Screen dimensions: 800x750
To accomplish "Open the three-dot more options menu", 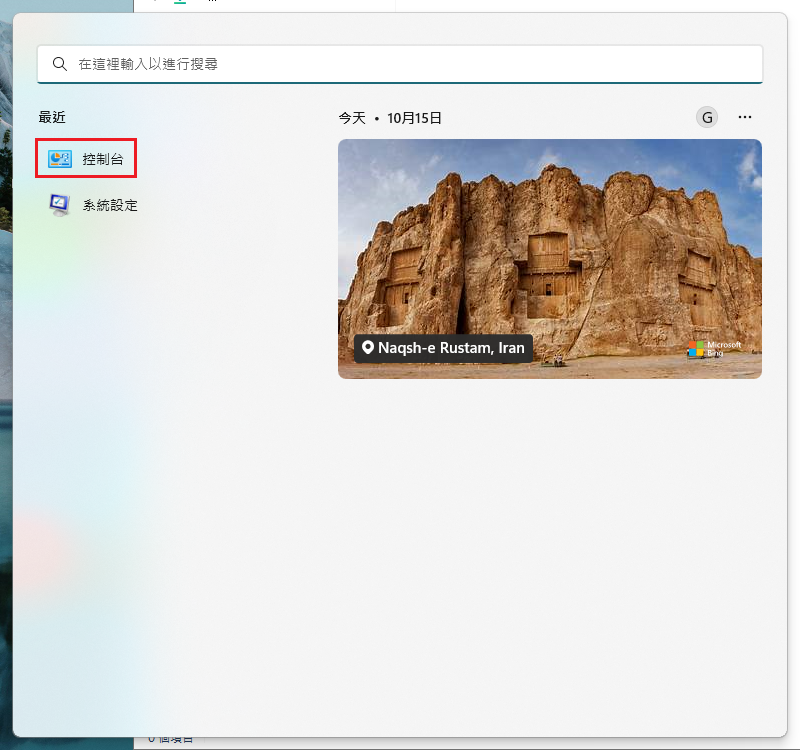I will [745, 117].
